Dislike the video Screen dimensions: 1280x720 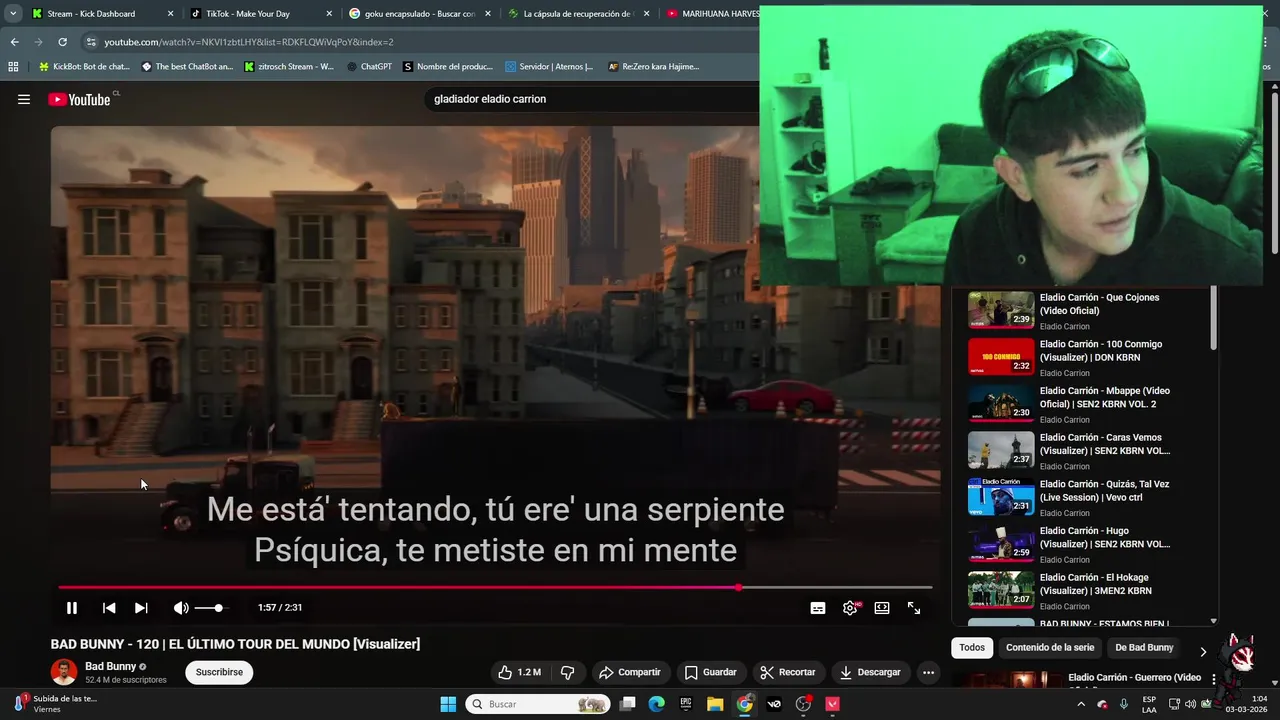tap(567, 672)
